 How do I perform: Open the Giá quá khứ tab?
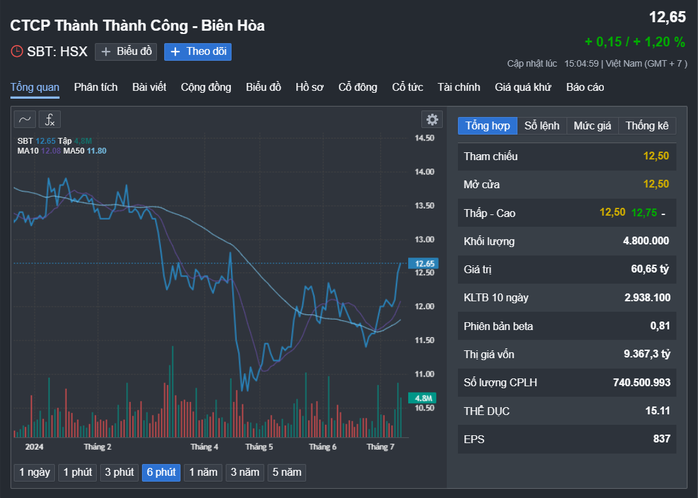click(523, 87)
